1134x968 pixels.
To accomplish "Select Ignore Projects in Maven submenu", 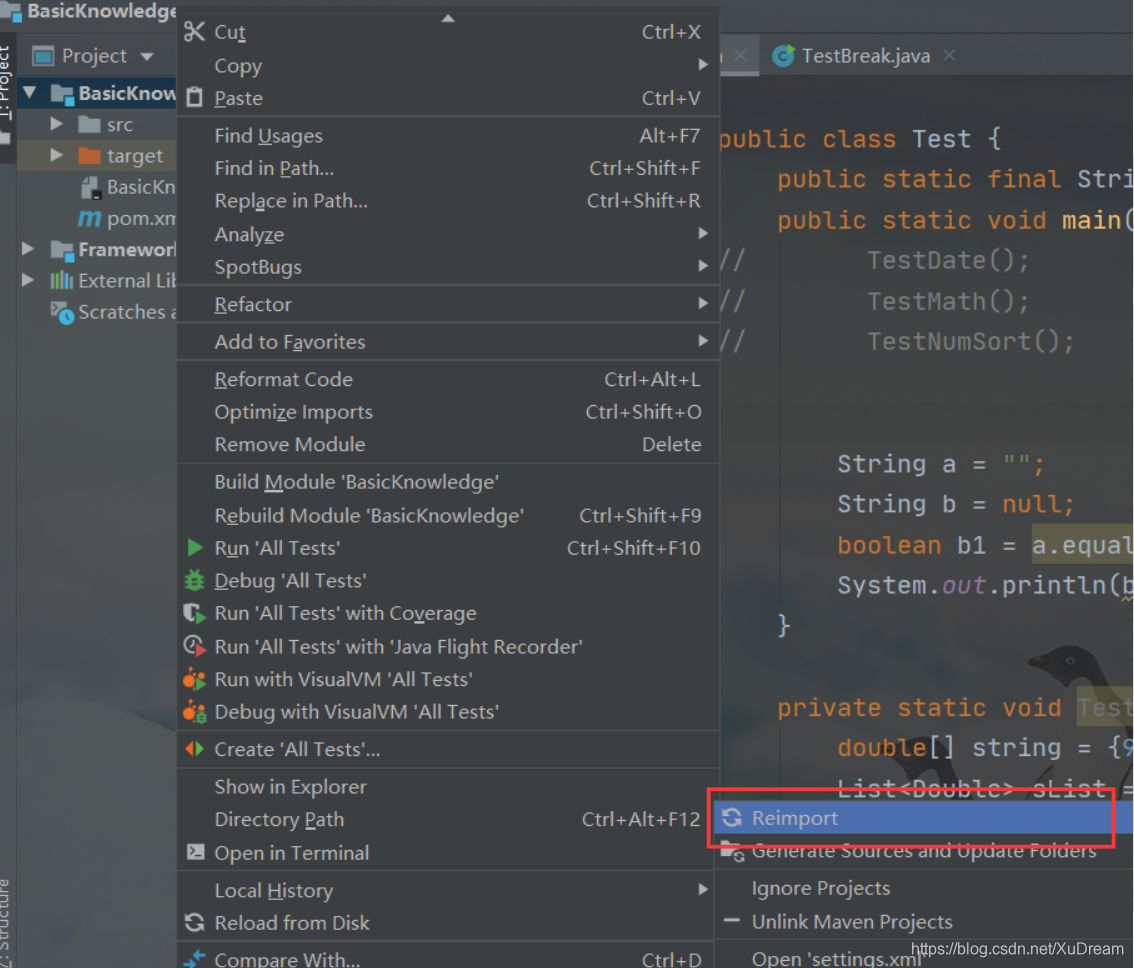I will (923, 888).
